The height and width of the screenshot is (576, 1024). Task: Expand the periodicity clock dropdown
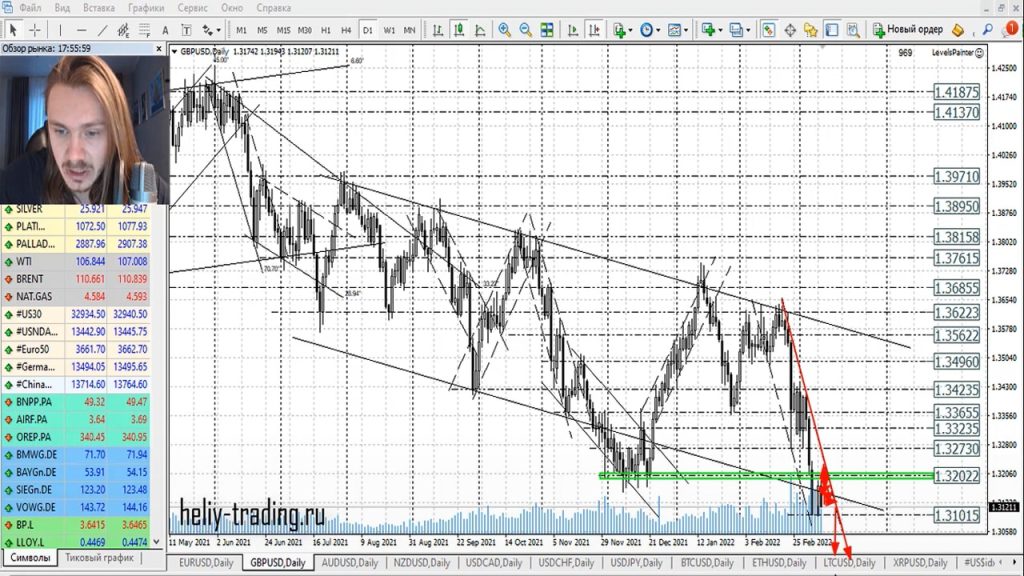tap(651, 30)
